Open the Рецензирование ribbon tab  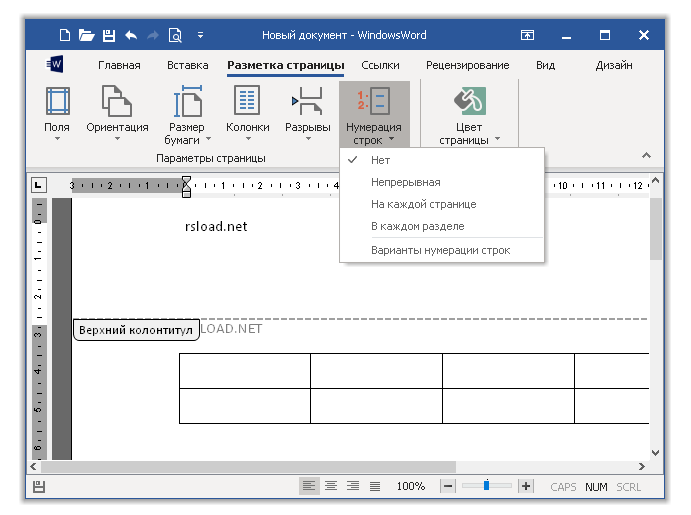click(467, 66)
